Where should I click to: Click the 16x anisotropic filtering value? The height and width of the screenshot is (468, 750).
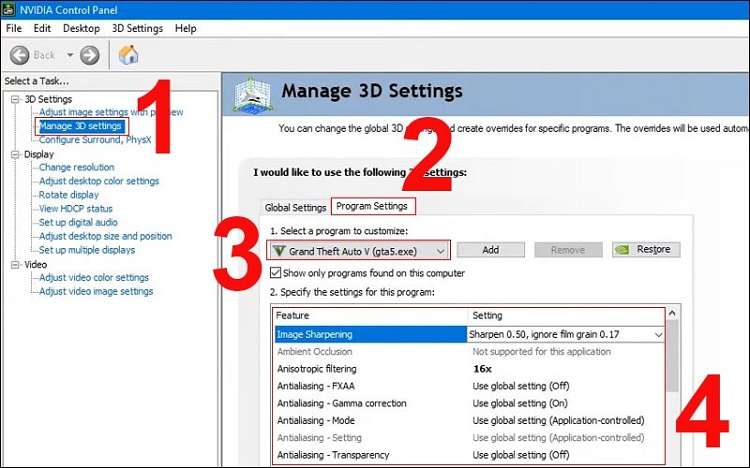click(x=482, y=369)
